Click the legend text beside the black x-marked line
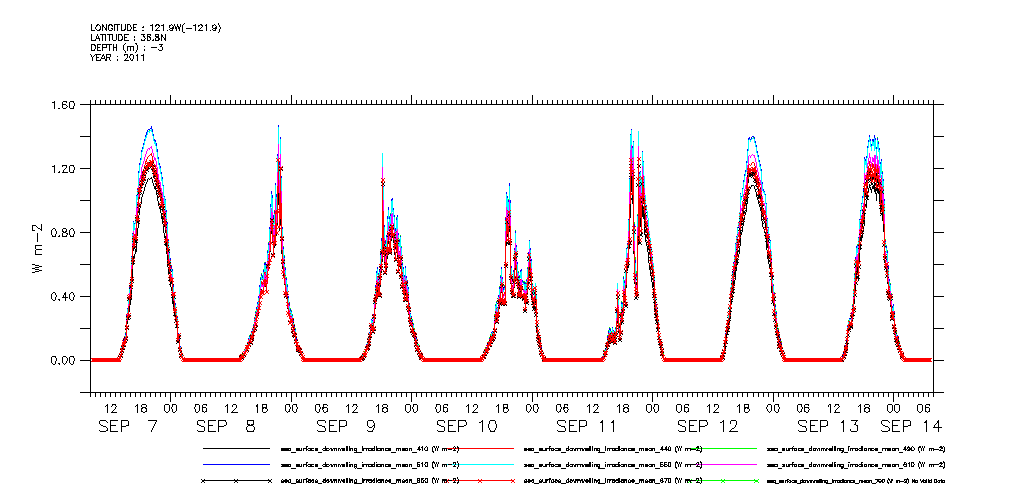1009x504 pixels. 370,481
